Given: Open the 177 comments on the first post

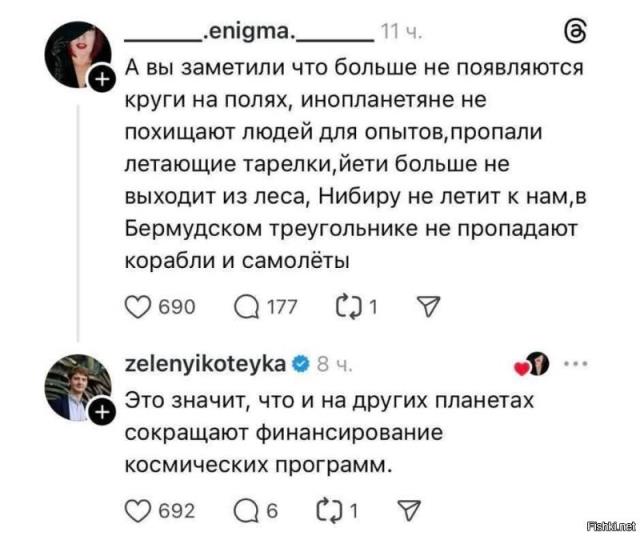Looking at the screenshot, I should click(246, 307).
